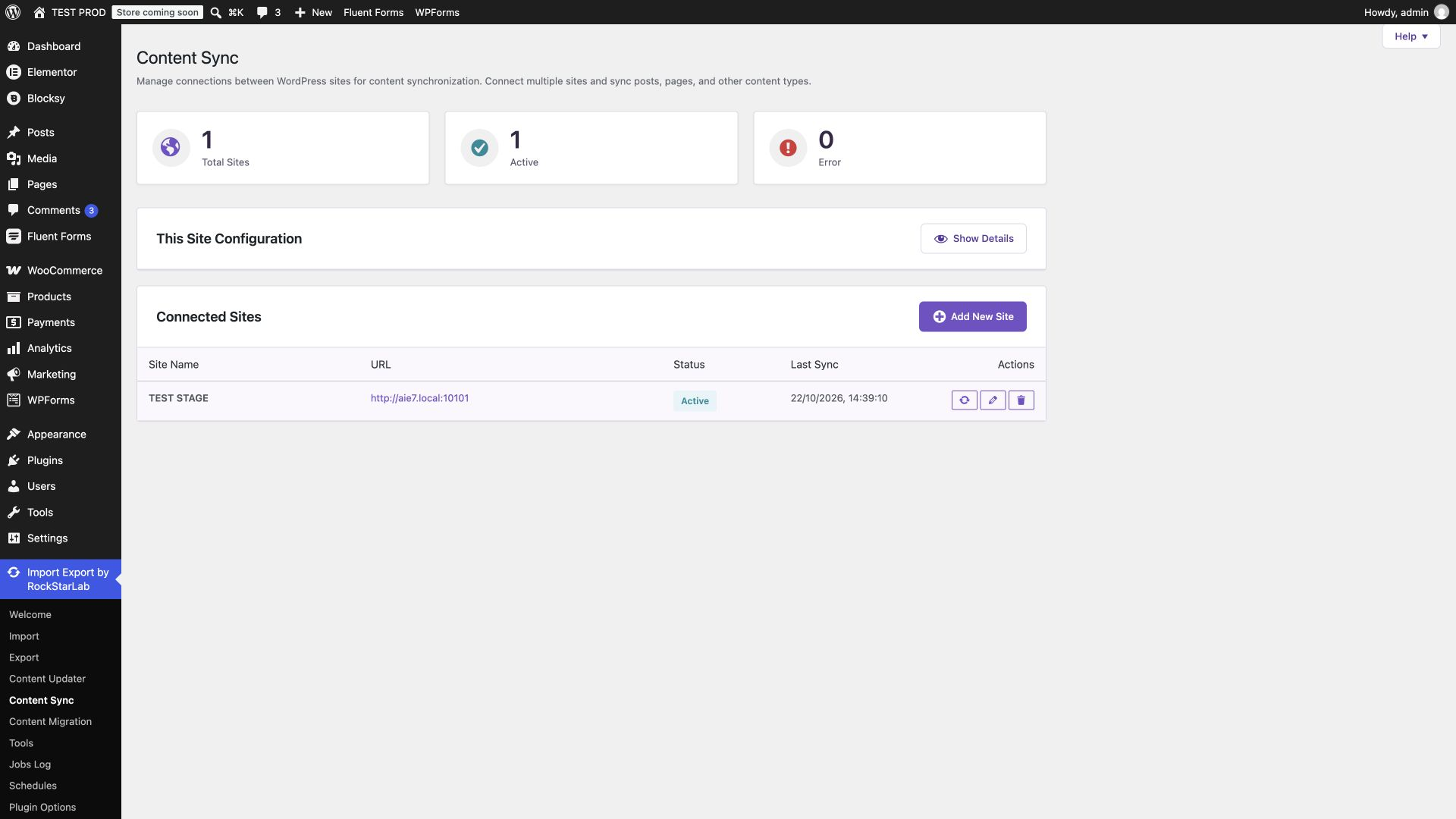
Task: Open the Content Updater submenu item
Action: [x=47, y=679]
